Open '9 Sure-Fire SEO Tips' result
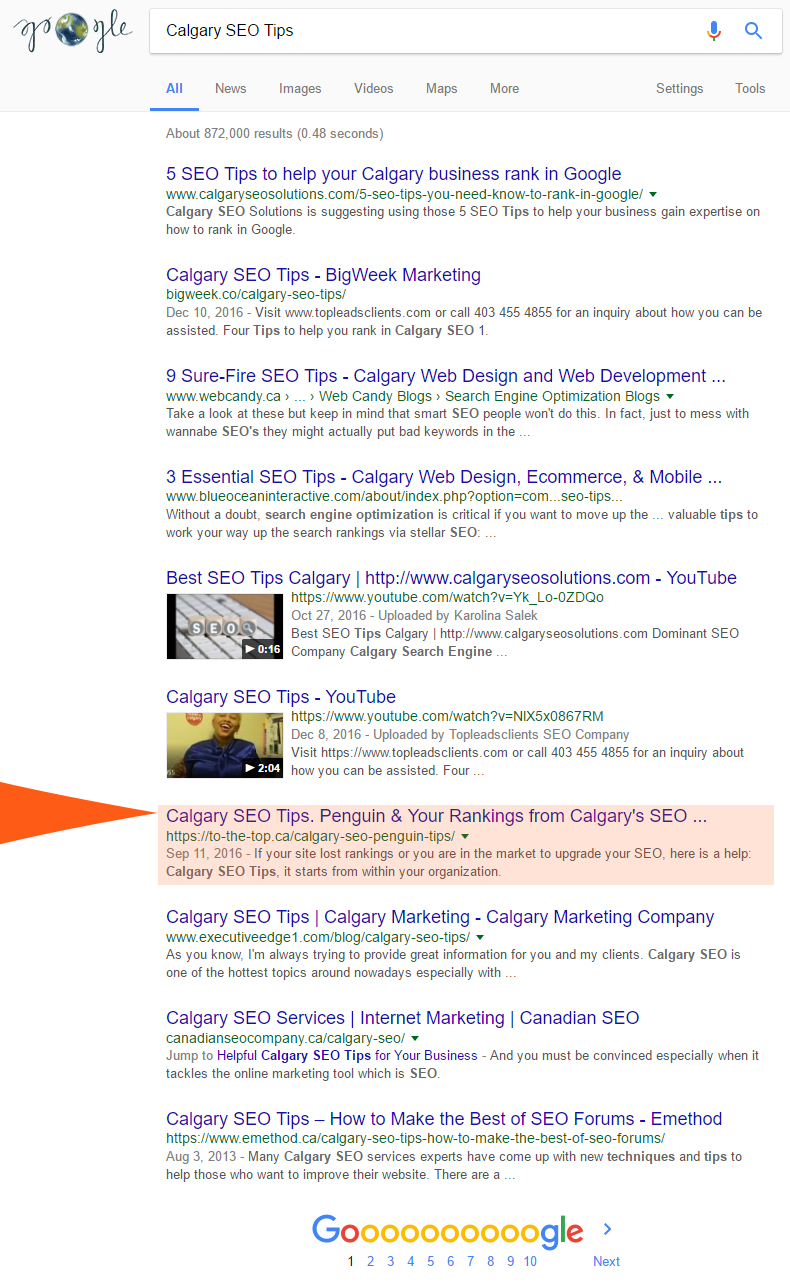790x1284 pixels. (445, 376)
